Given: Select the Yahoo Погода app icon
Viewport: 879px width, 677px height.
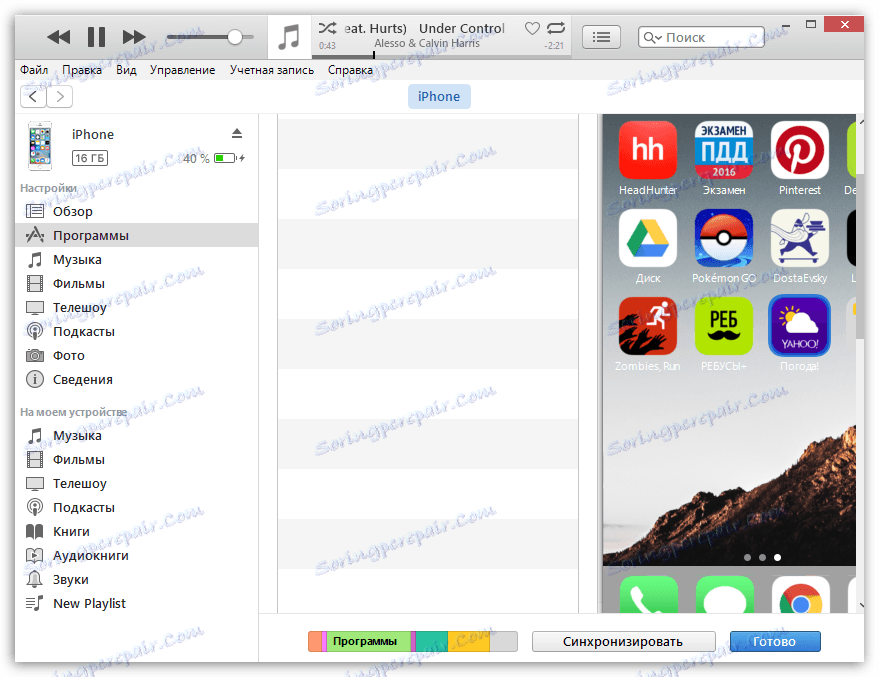Looking at the screenshot, I should tap(800, 326).
